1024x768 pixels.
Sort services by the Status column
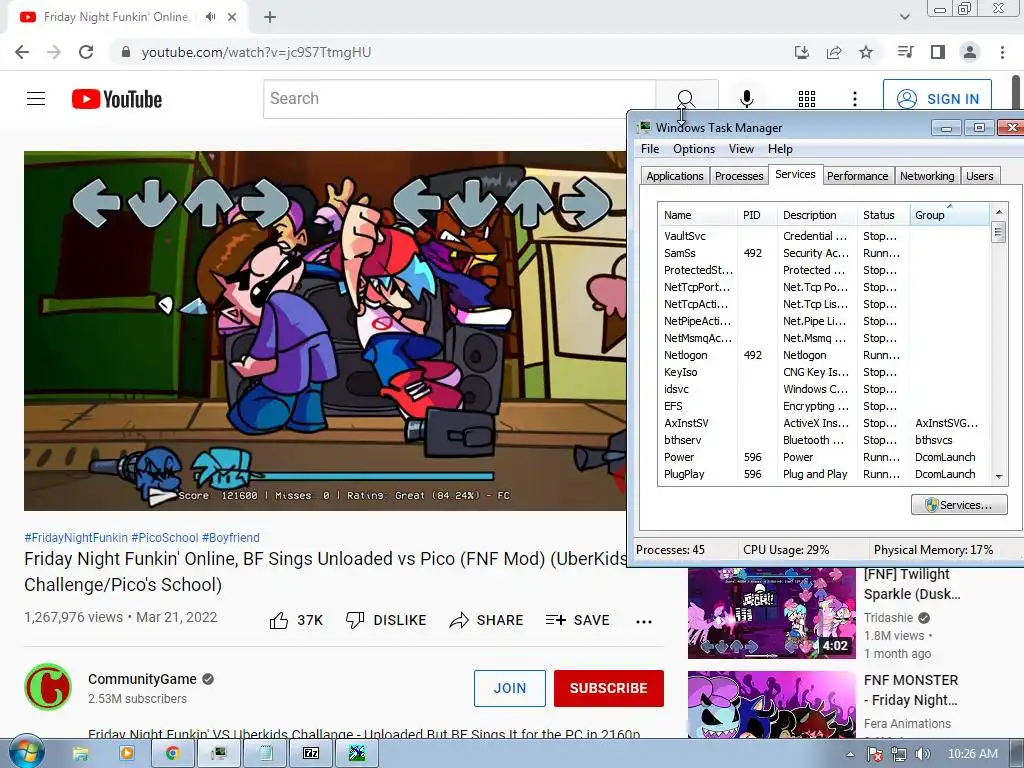pyautogui.click(x=882, y=215)
